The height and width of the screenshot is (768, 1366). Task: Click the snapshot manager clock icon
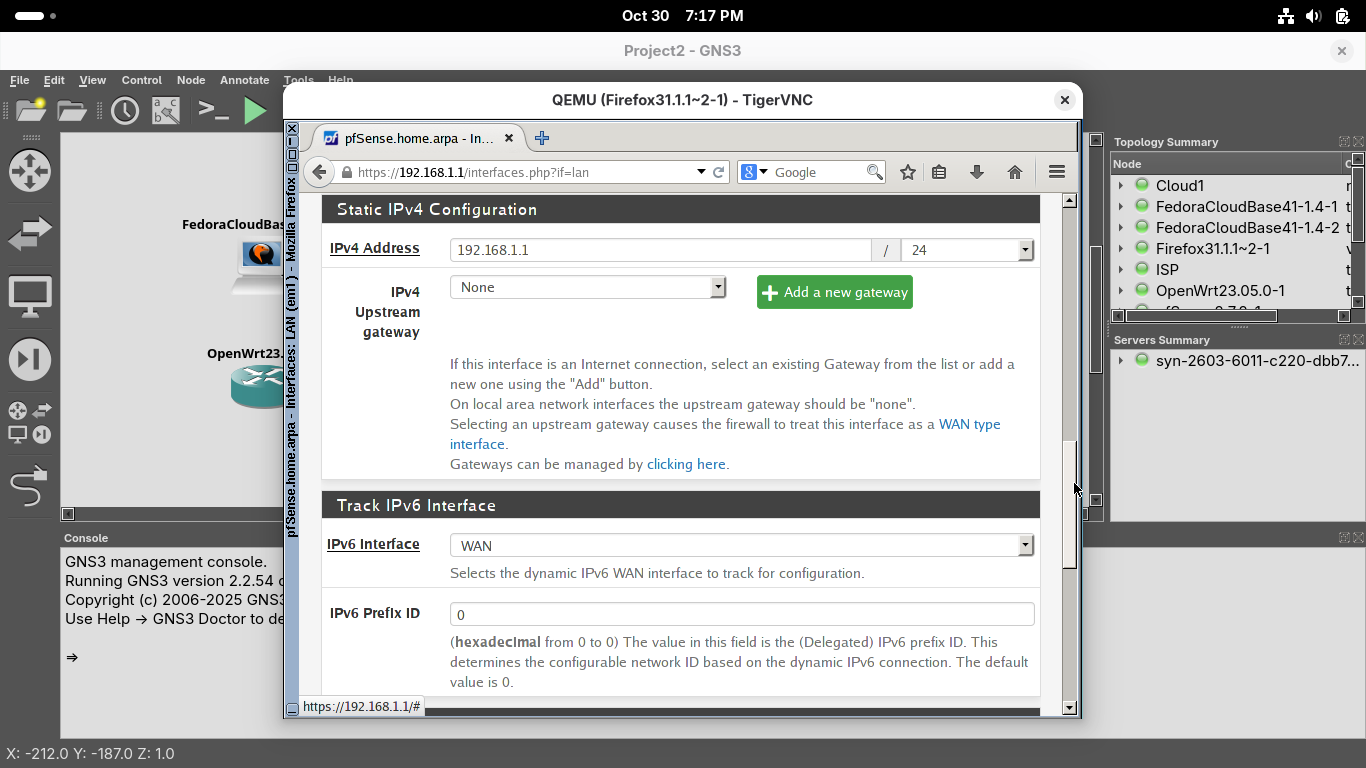(125, 110)
